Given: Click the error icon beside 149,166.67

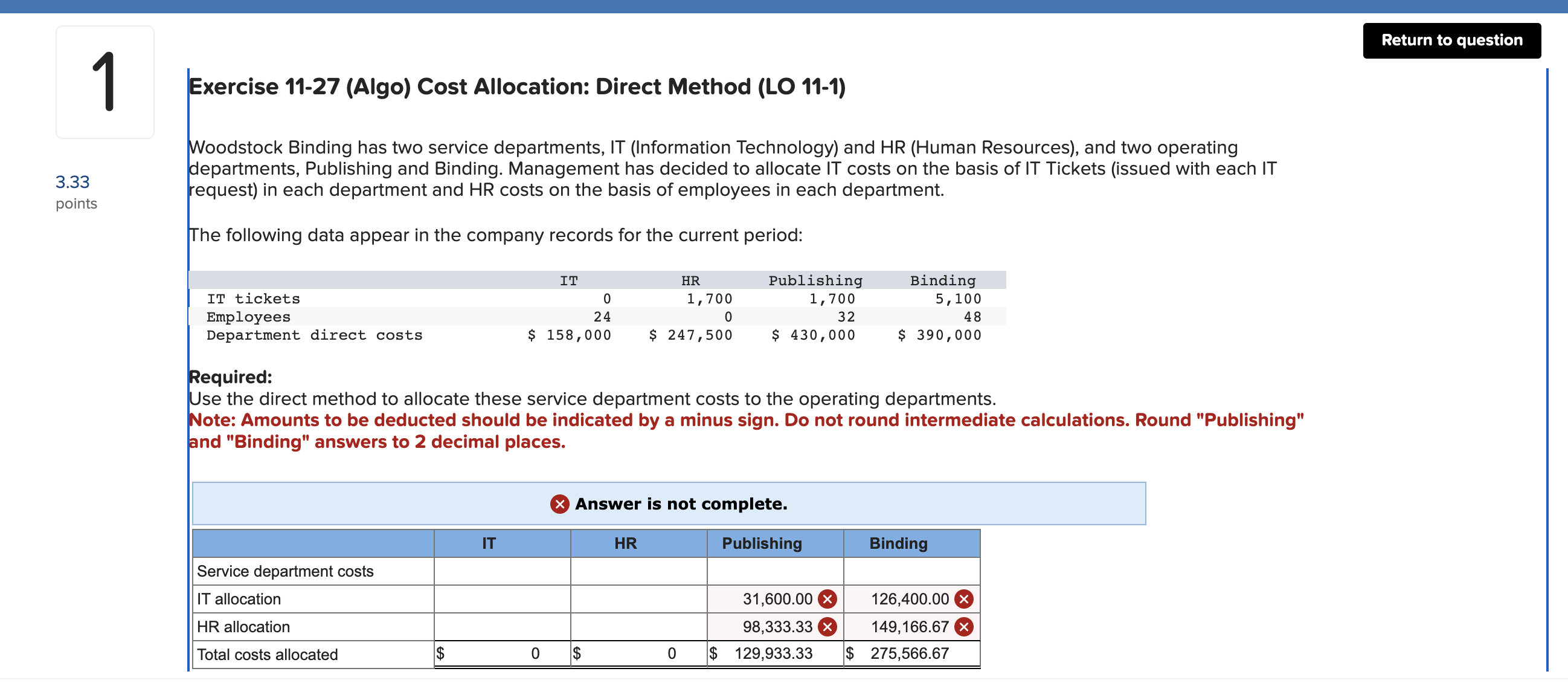Looking at the screenshot, I should 963,626.
